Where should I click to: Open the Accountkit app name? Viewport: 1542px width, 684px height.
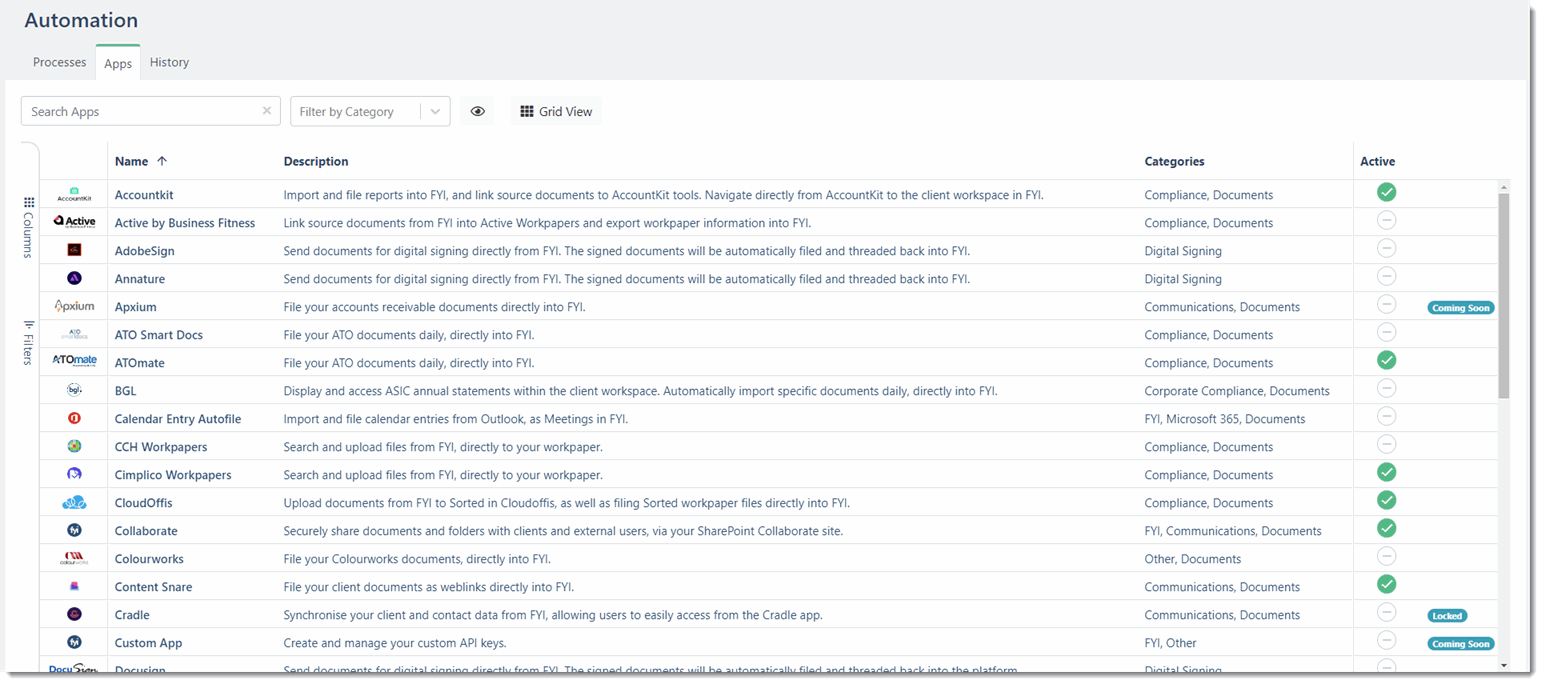click(144, 195)
